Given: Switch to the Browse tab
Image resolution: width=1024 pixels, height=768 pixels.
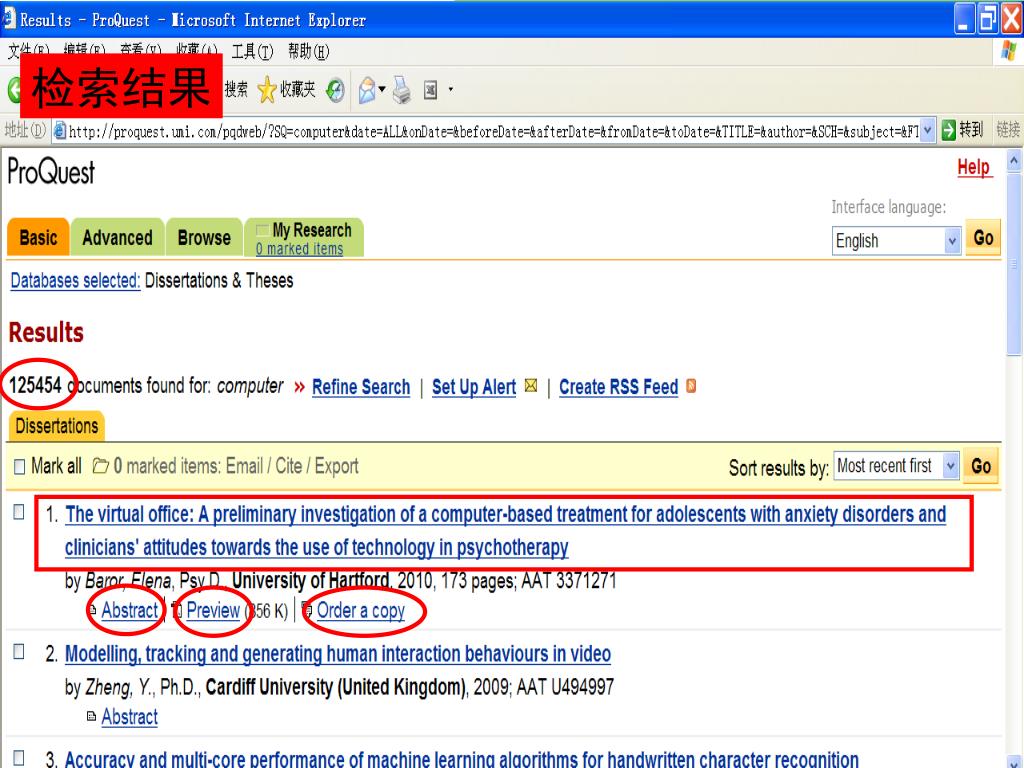Looking at the screenshot, I should click(x=204, y=237).
